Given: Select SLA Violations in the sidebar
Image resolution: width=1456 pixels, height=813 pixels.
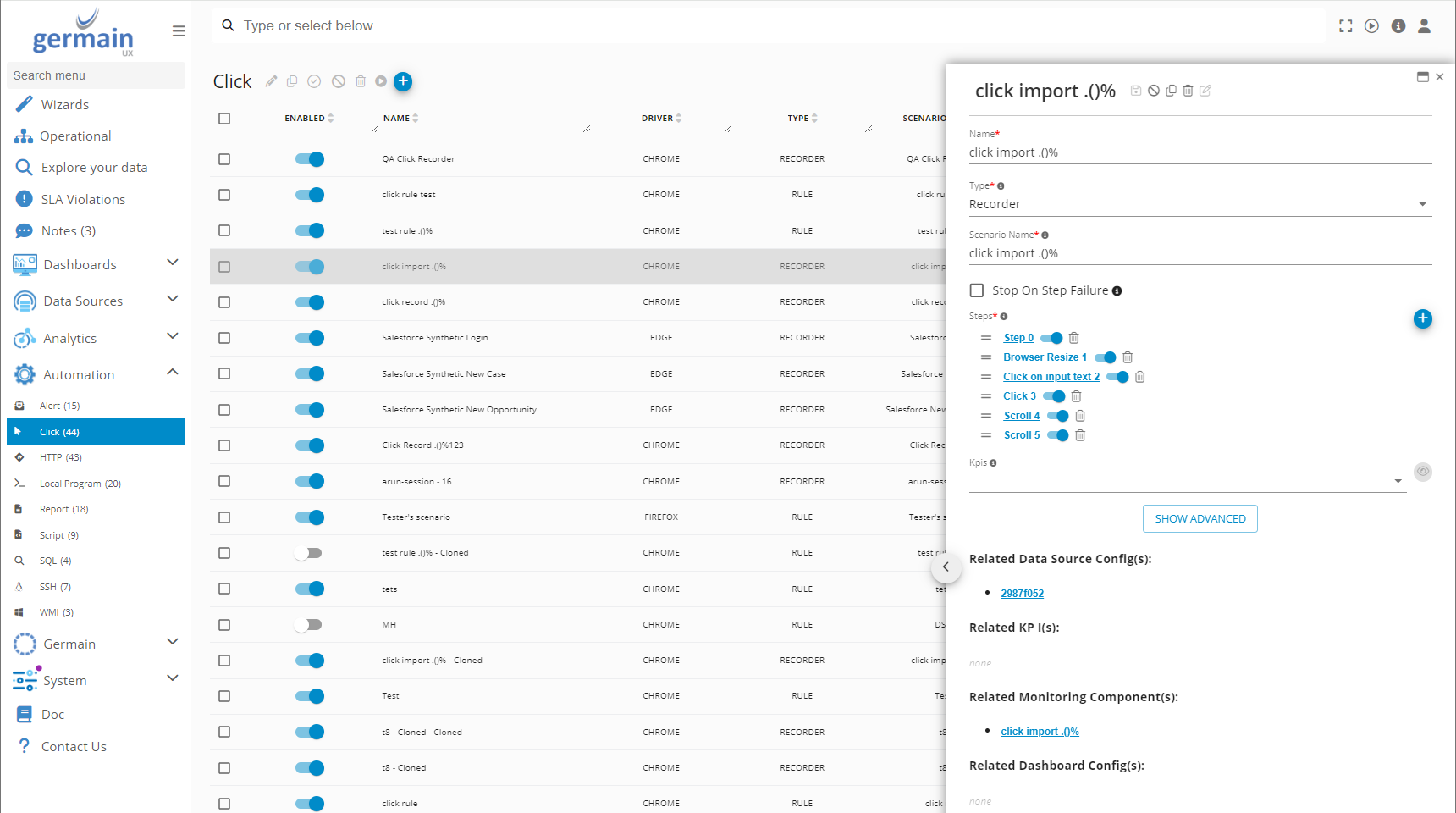Looking at the screenshot, I should (83, 199).
